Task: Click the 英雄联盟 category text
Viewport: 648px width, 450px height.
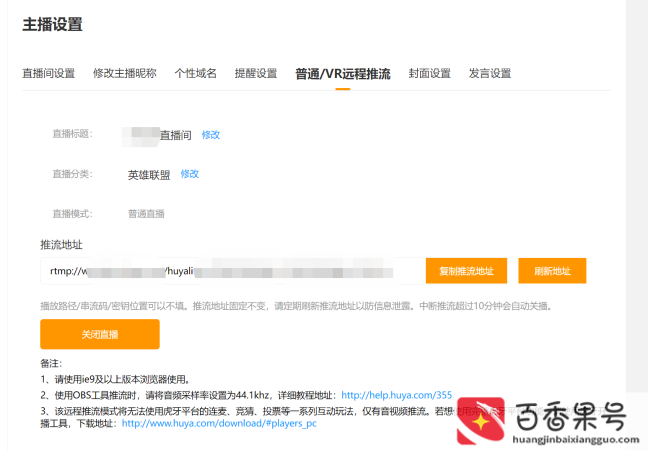Action: coord(149,175)
